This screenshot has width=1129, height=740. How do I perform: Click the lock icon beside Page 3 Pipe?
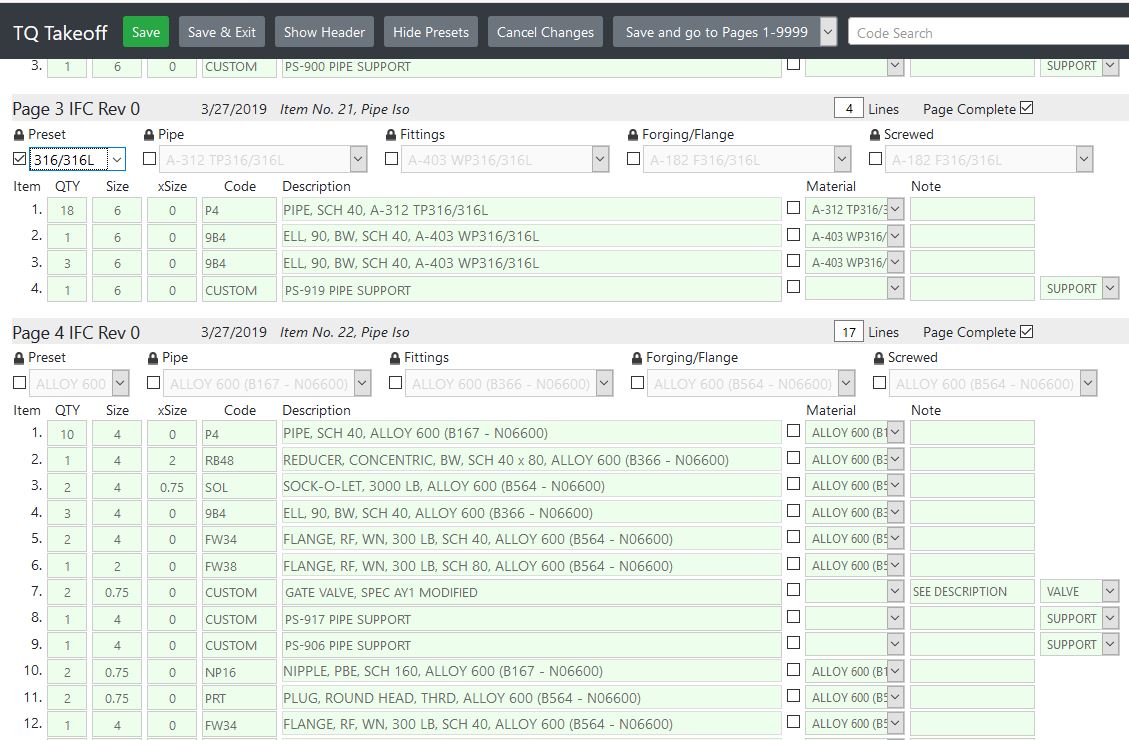tap(149, 135)
